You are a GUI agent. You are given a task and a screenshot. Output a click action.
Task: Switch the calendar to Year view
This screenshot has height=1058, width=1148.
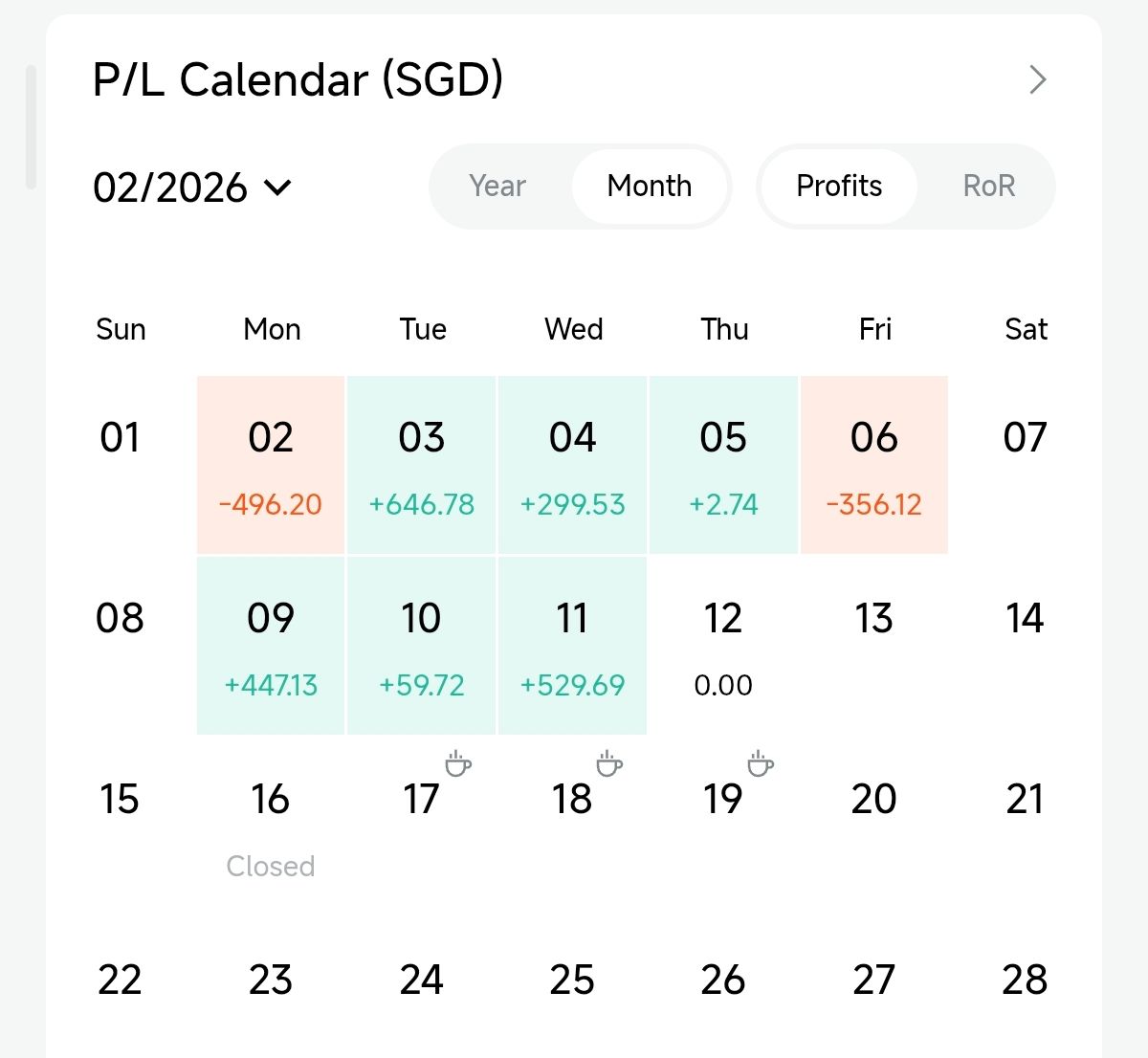click(x=497, y=186)
